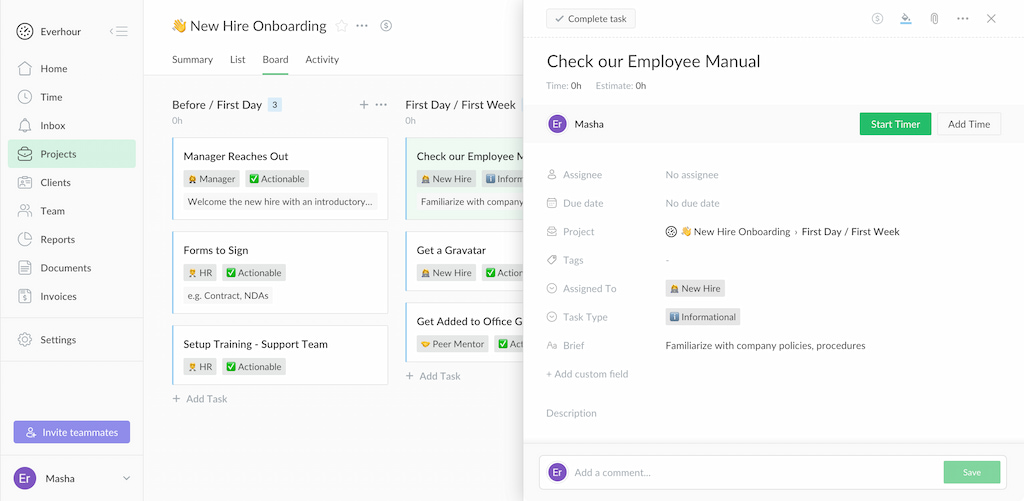Star the New Hire Onboarding project
Screen dimensions: 1024x501
pyautogui.click(x=341, y=26)
